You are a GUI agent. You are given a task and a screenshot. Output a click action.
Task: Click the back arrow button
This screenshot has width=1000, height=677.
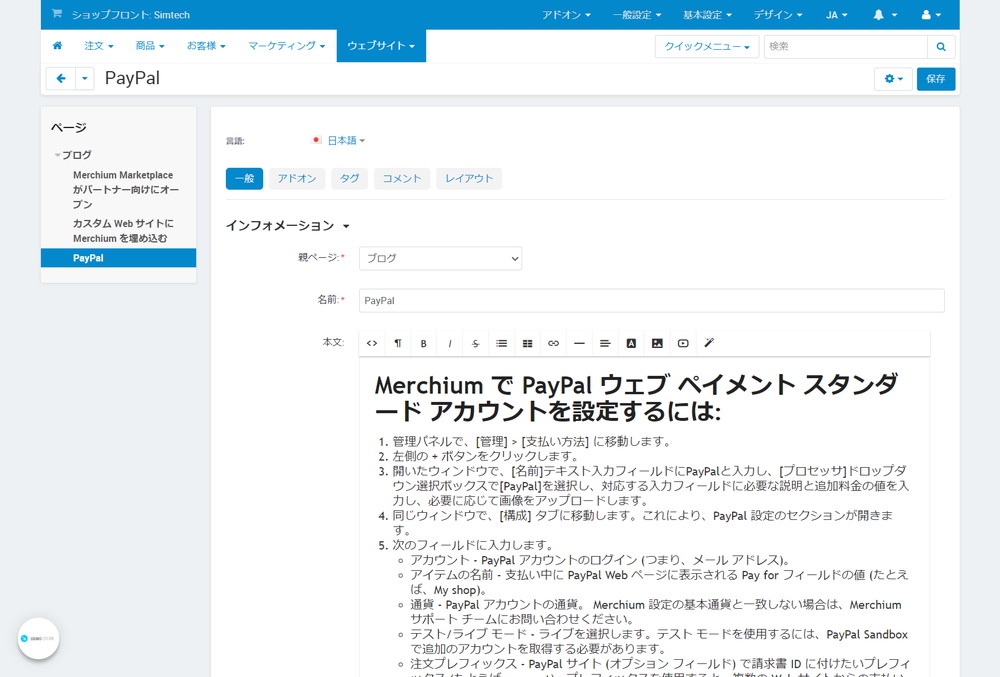coord(61,78)
